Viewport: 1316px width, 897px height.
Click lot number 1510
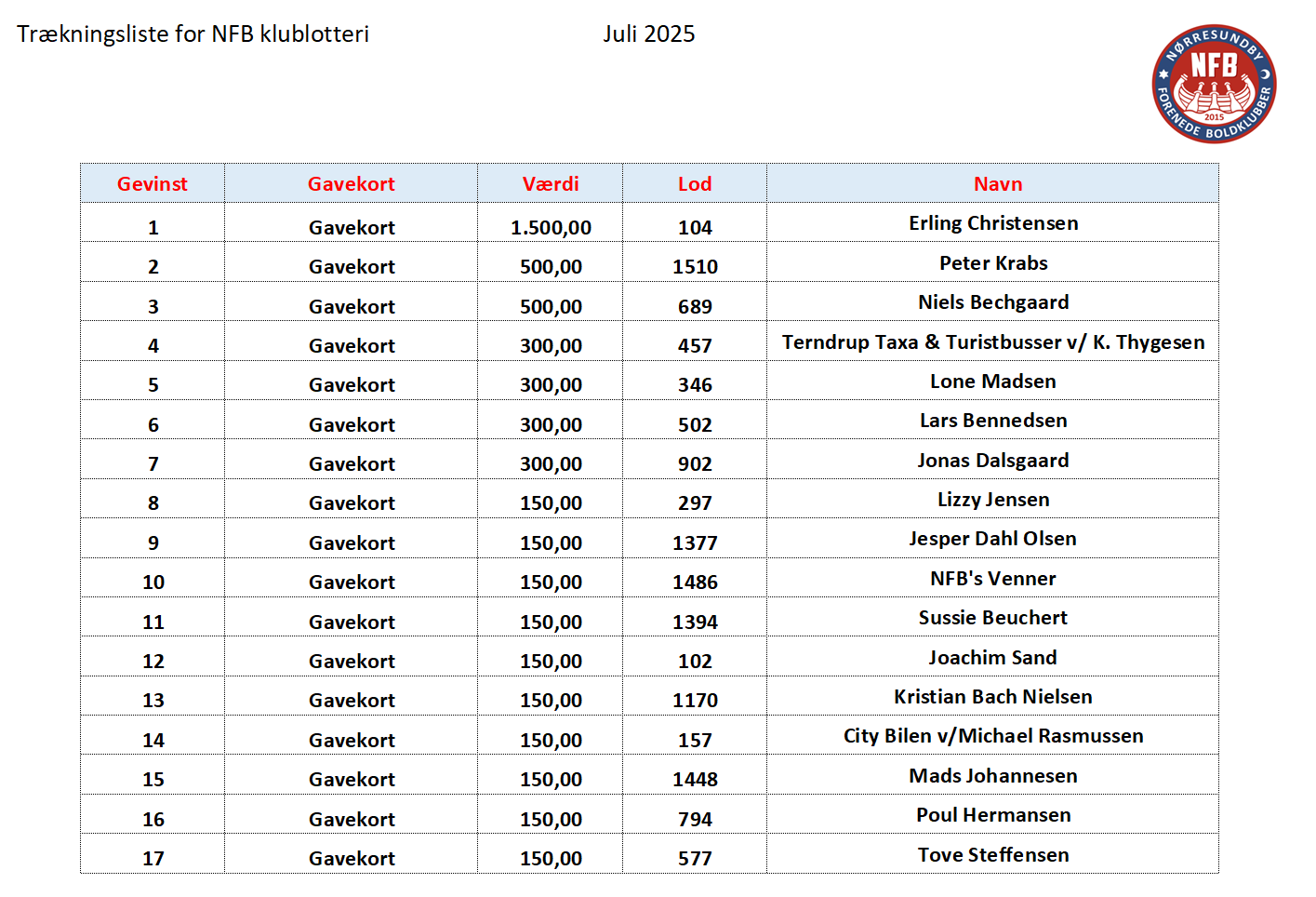click(695, 267)
